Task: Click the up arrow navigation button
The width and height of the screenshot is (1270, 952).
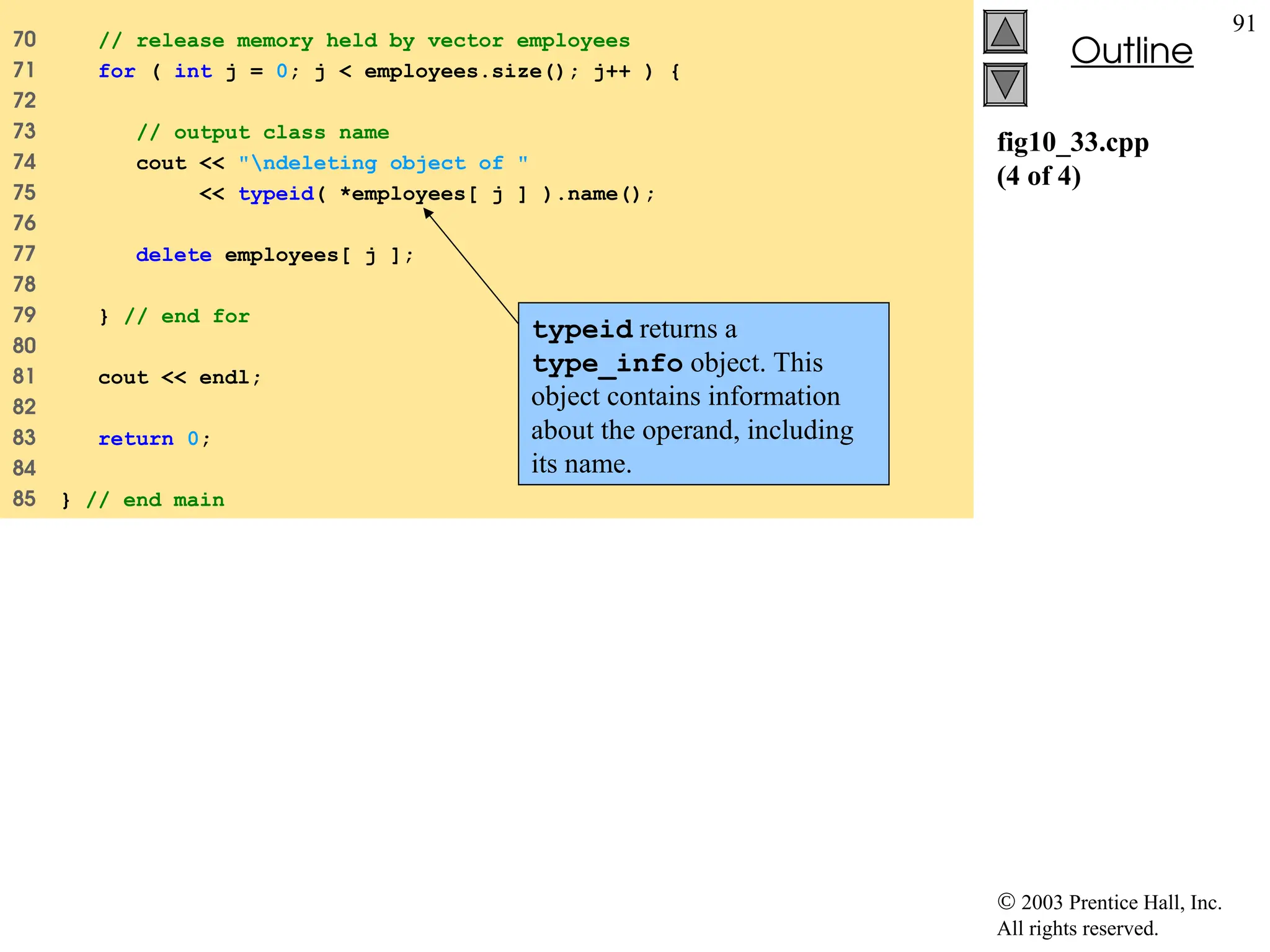Action: [1005, 32]
